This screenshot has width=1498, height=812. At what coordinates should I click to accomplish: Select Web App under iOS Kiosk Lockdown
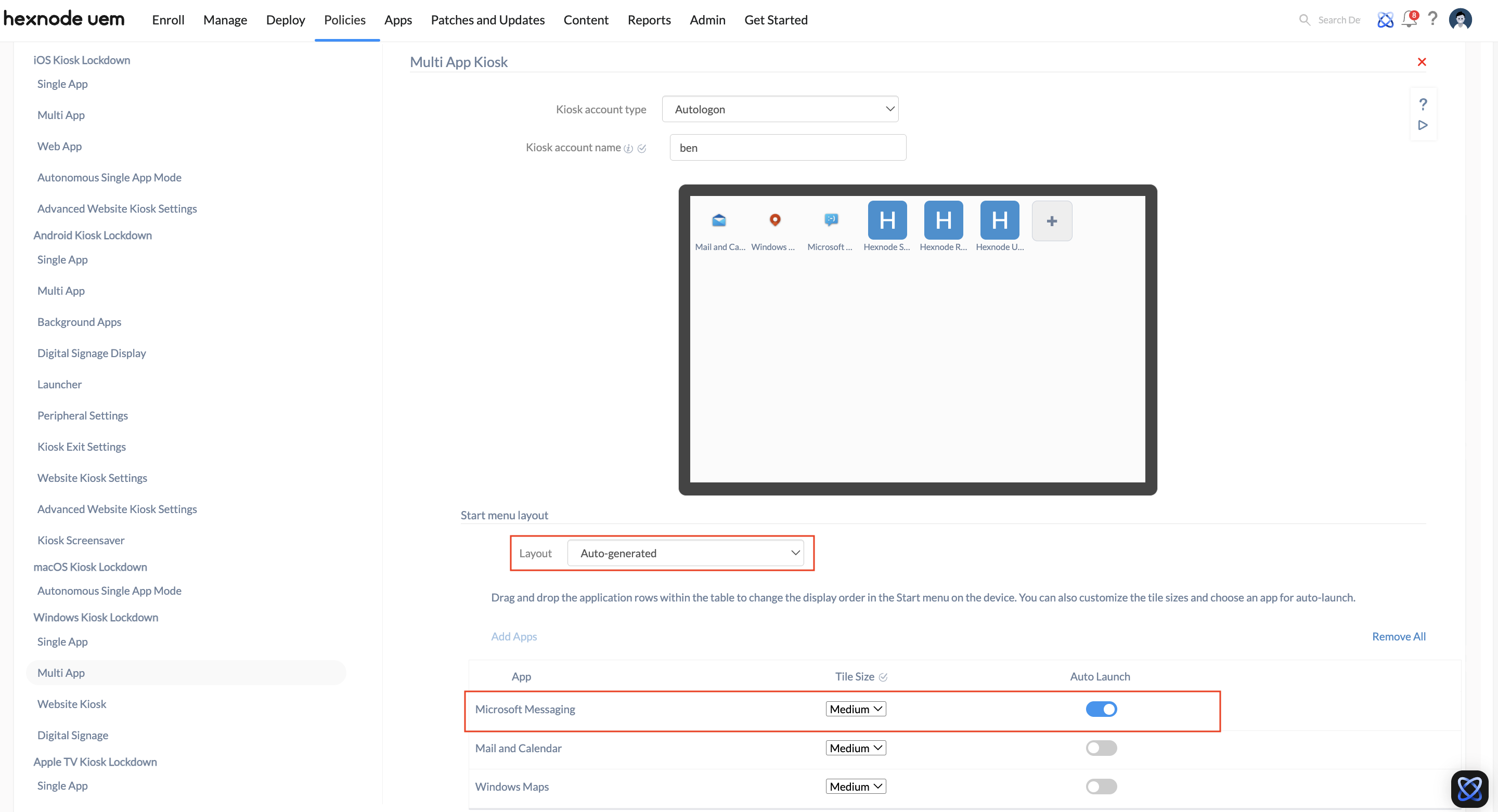(x=59, y=146)
